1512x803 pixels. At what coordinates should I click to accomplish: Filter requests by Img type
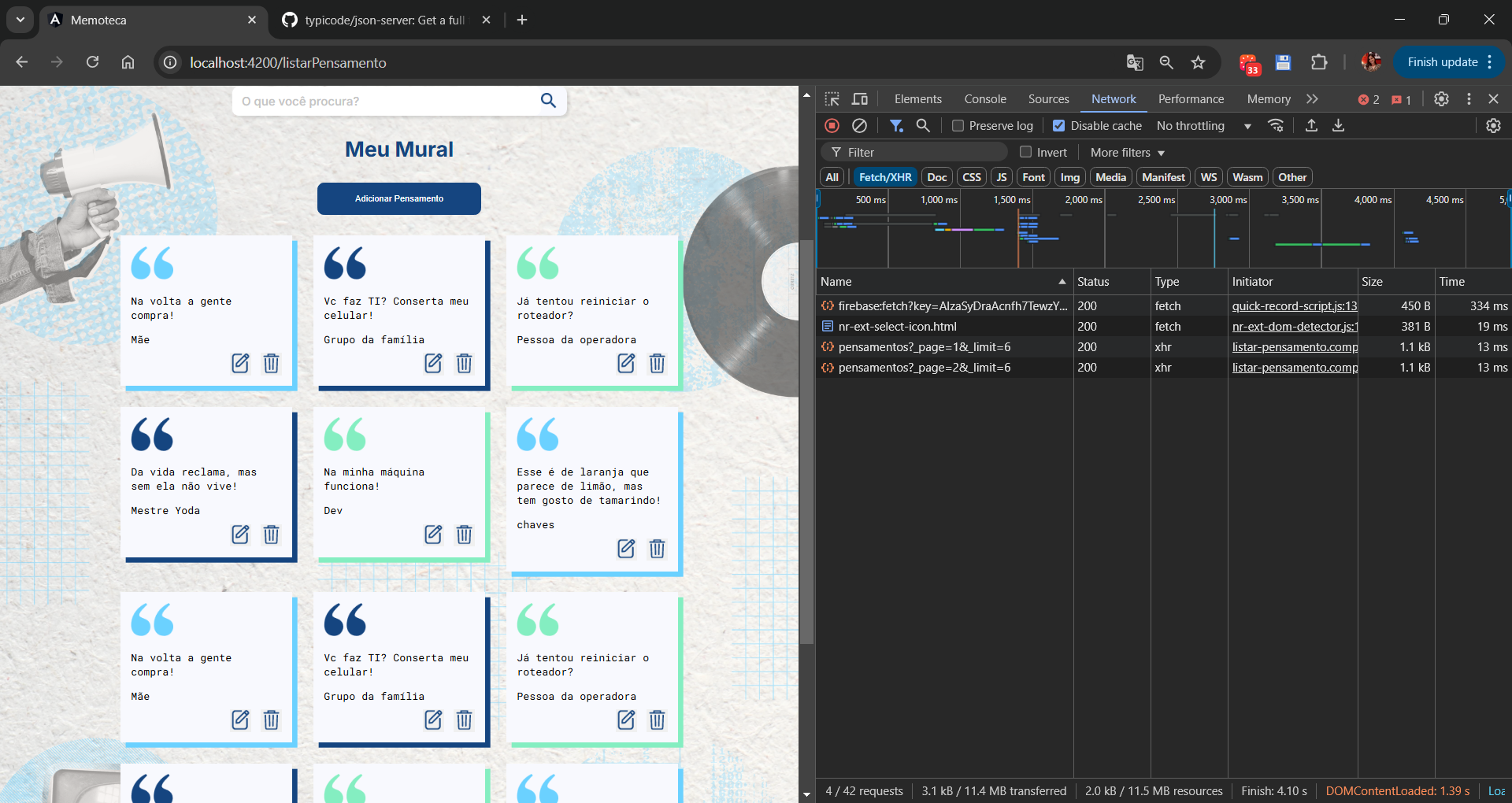coord(1069,177)
